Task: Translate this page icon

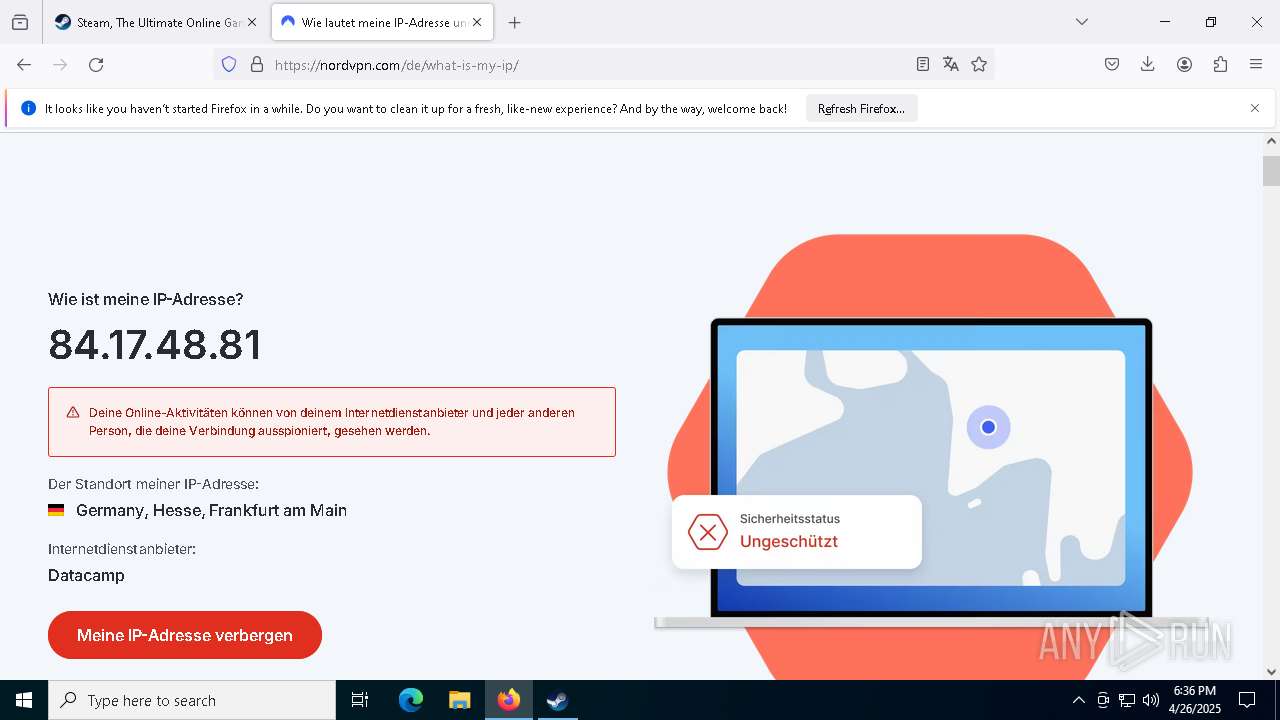Action: pos(951,64)
